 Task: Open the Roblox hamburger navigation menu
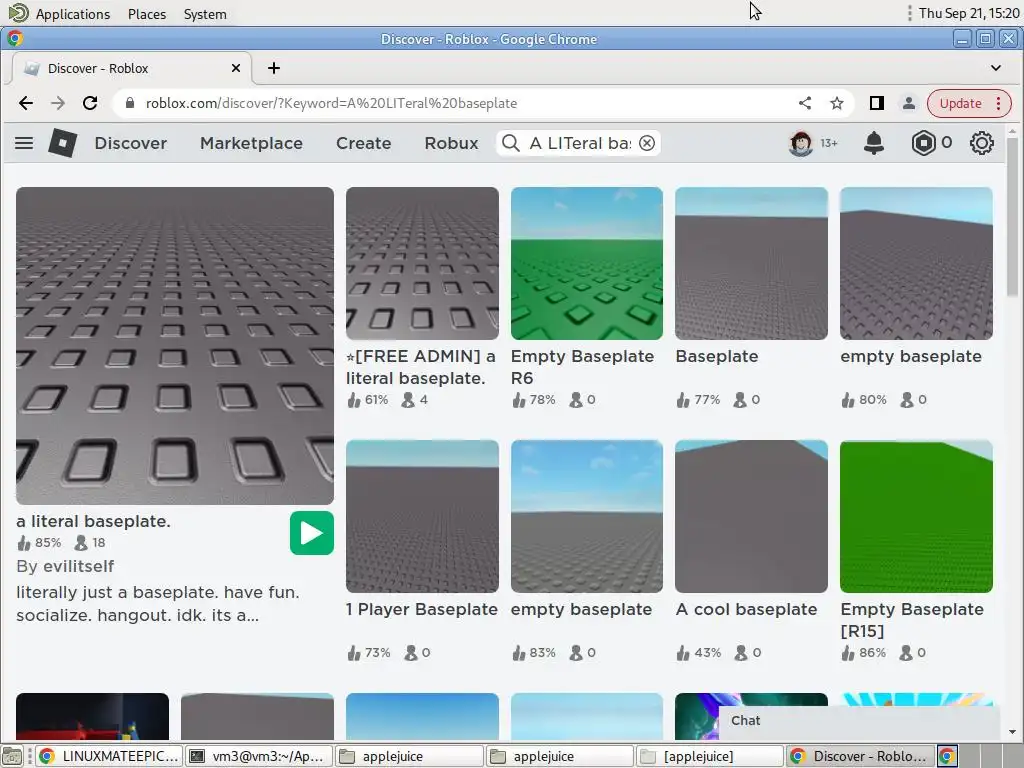[24, 143]
